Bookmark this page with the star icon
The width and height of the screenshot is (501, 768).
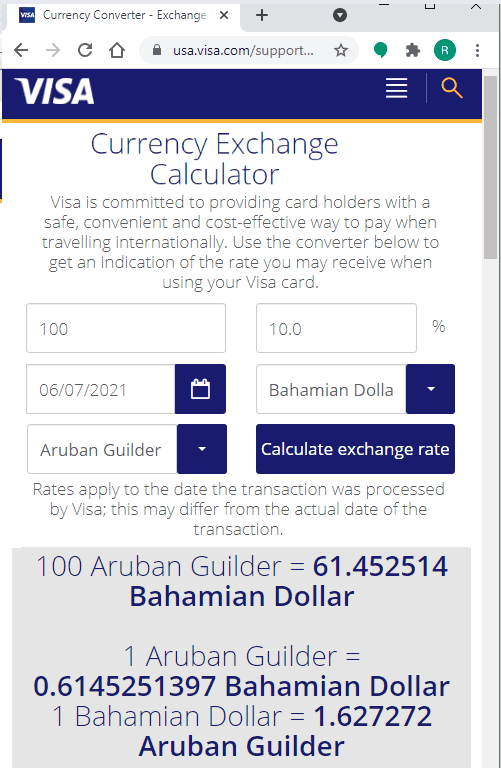pyautogui.click(x=341, y=50)
